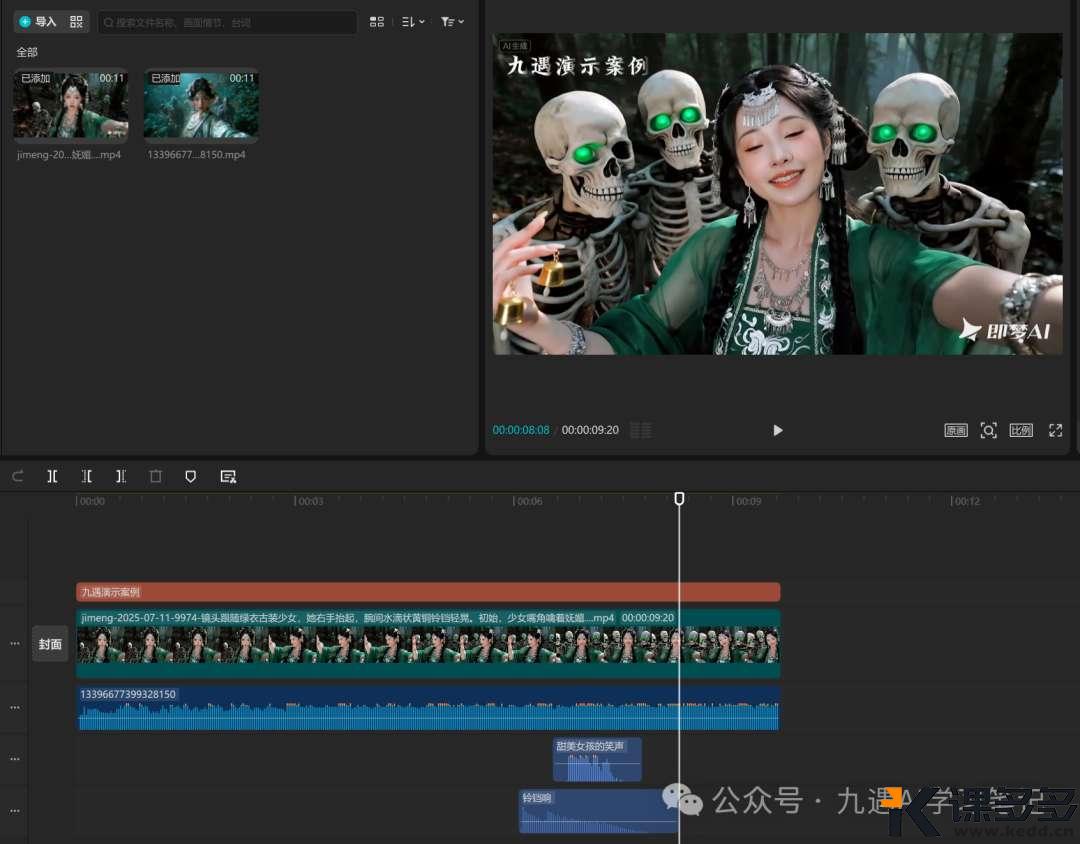Click the subtitle edit toolbar icon
Viewport: 1080px width, 844px height.
(x=228, y=476)
